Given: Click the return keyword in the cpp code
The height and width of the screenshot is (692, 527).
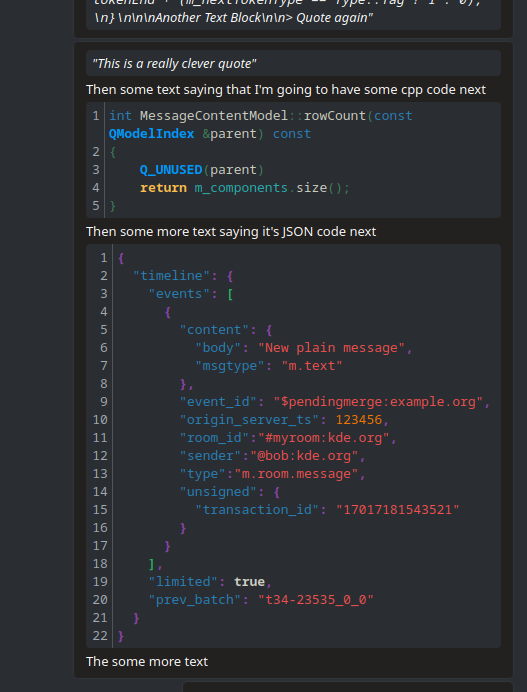Looking at the screenshot, I should pos(163,188).
